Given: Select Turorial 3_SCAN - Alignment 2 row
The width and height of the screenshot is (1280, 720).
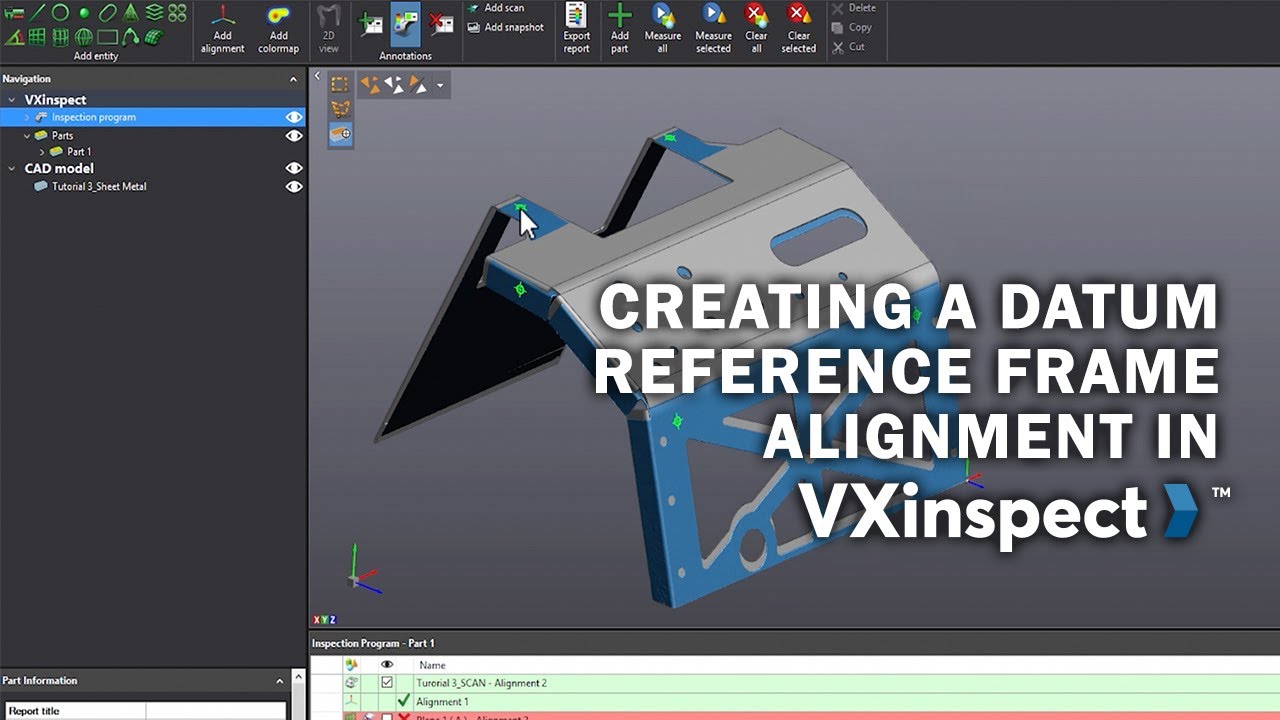Looking at the screenshot, I should click(795, 683).
